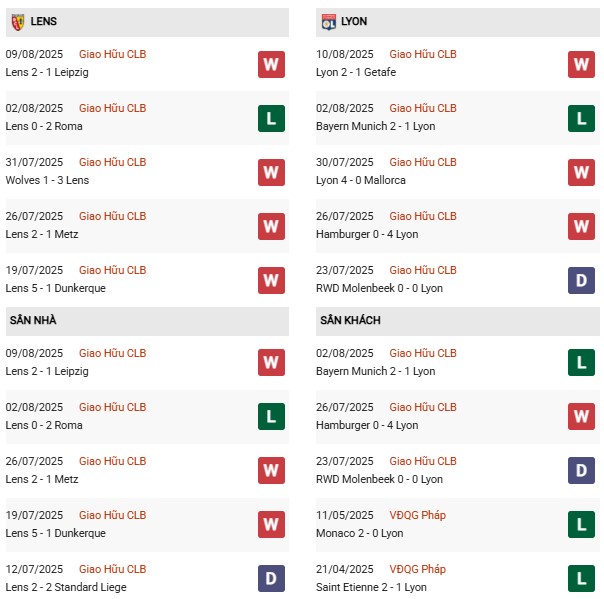This screenshot has width=604, height=599.
Task: Click the Lens club crest icon
Action: pos(18,22)
